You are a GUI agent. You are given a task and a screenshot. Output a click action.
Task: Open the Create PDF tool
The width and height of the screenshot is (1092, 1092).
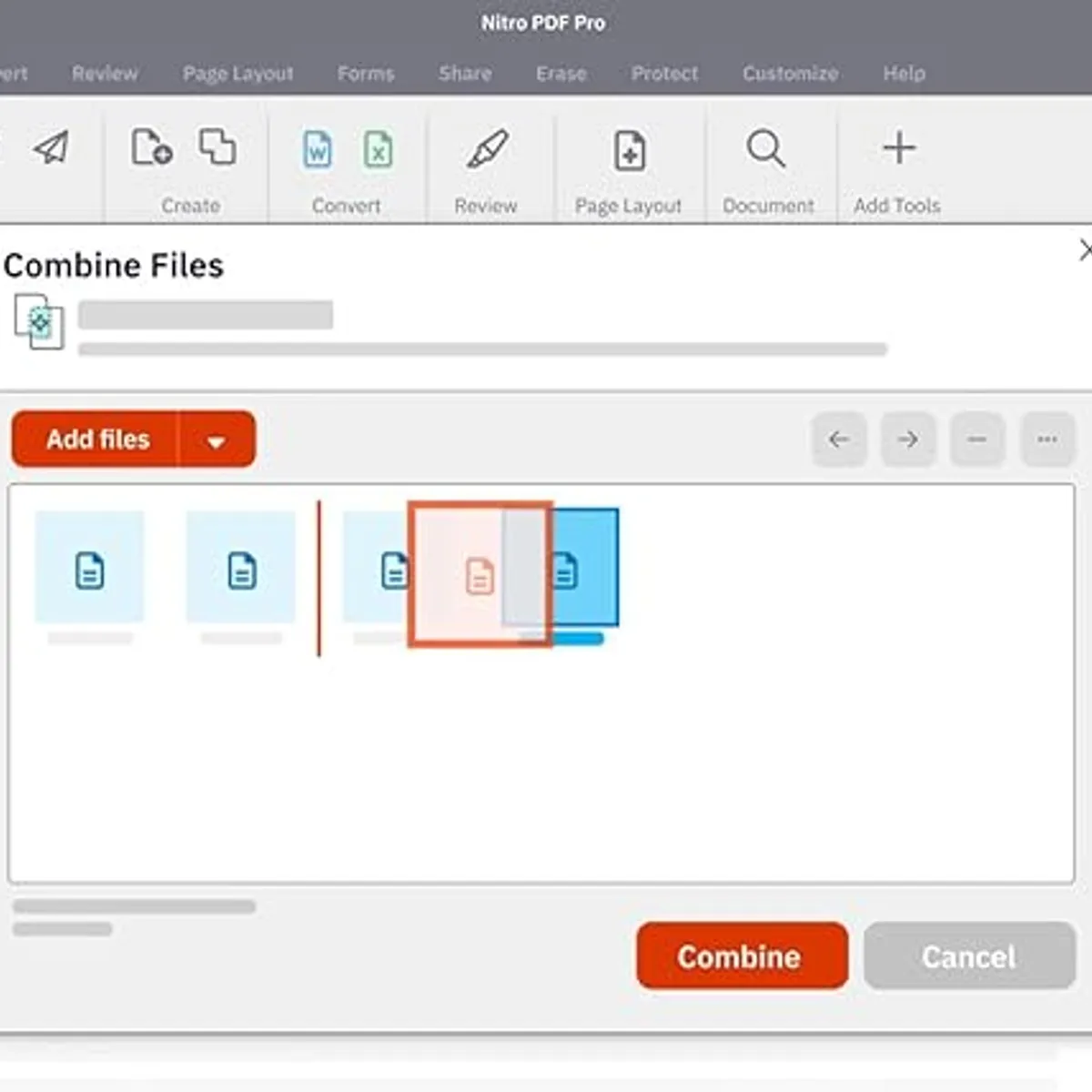149,147
